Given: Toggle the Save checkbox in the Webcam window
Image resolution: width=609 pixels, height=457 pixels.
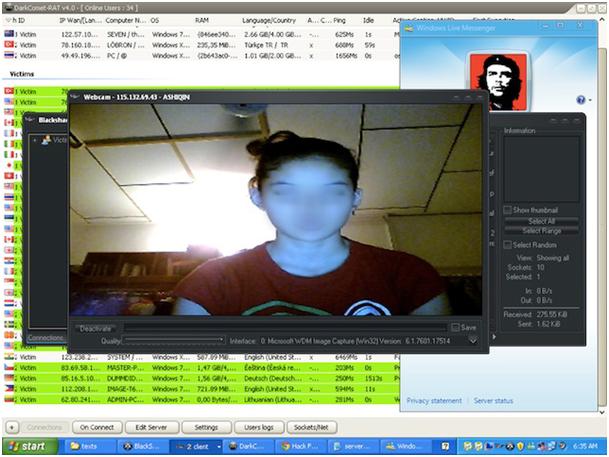Looking at the screenshot, I should [456, 327].
